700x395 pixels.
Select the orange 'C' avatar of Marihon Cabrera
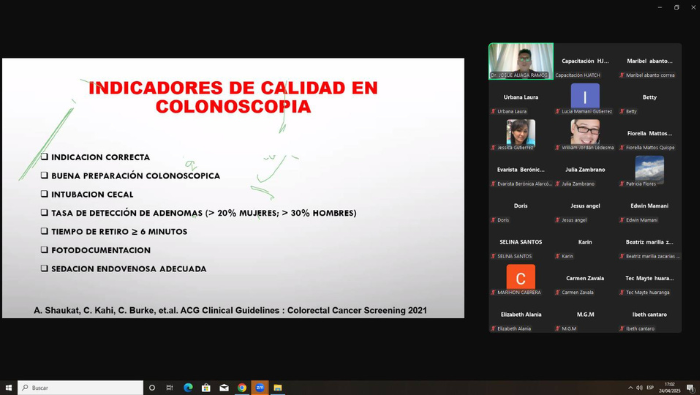(521, 277)
